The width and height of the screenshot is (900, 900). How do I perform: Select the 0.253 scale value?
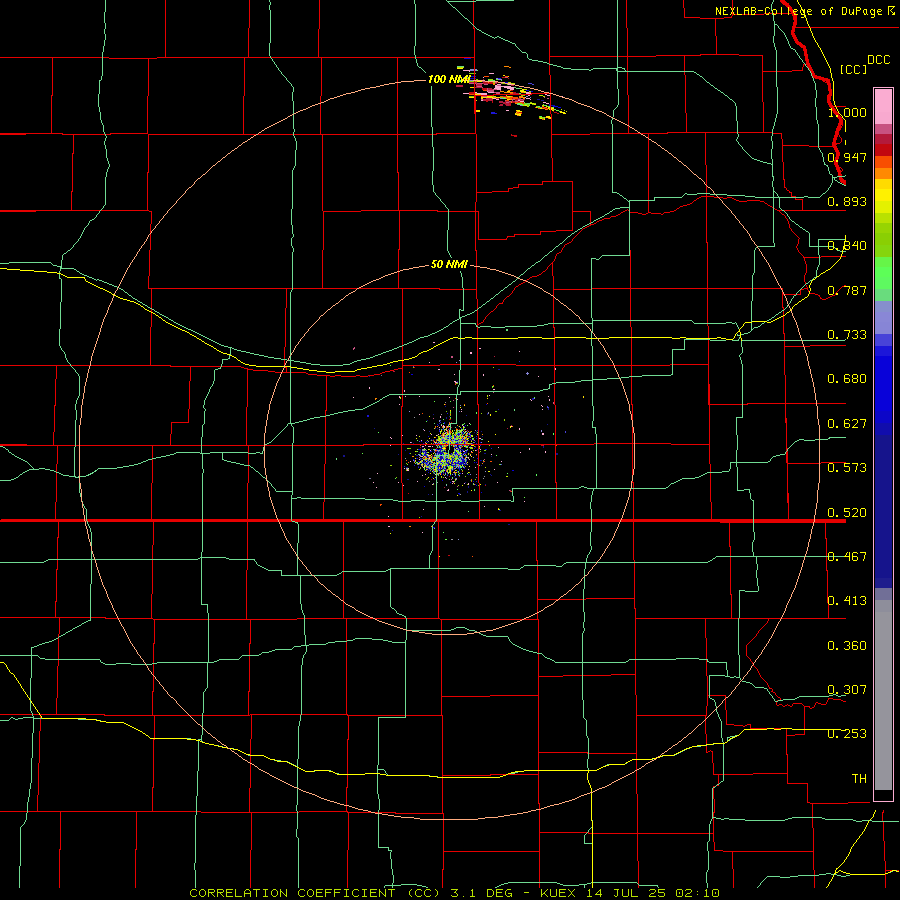(x=847, y=734)
